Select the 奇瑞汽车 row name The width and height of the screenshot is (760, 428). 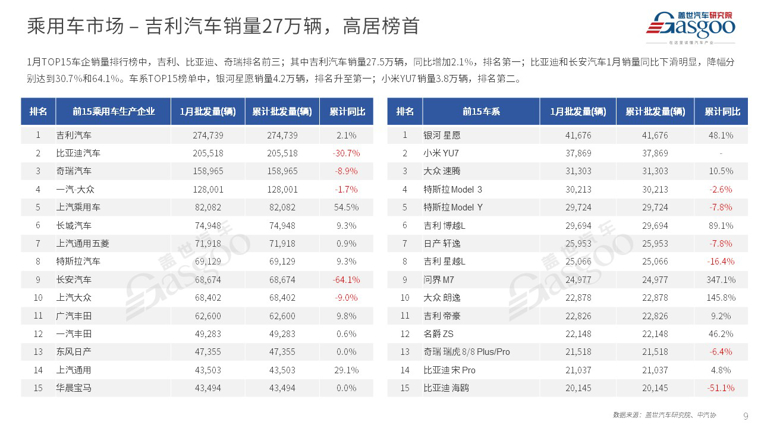coord(74,171)
